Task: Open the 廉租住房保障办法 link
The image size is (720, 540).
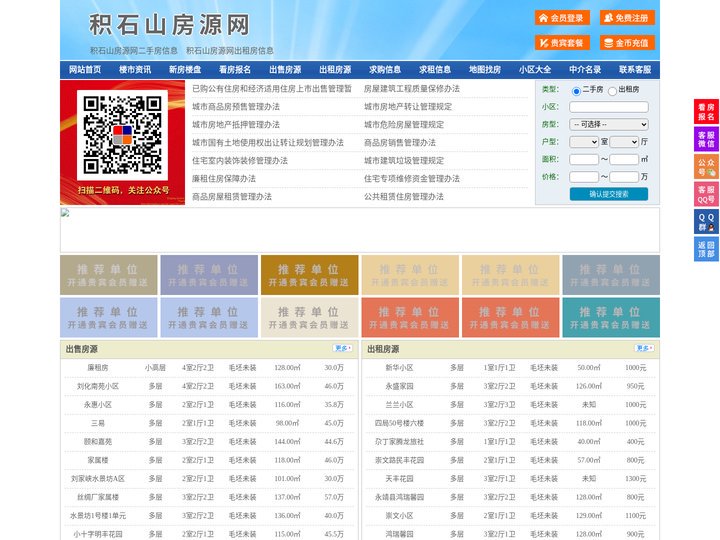Action: [x=224, y=179]
